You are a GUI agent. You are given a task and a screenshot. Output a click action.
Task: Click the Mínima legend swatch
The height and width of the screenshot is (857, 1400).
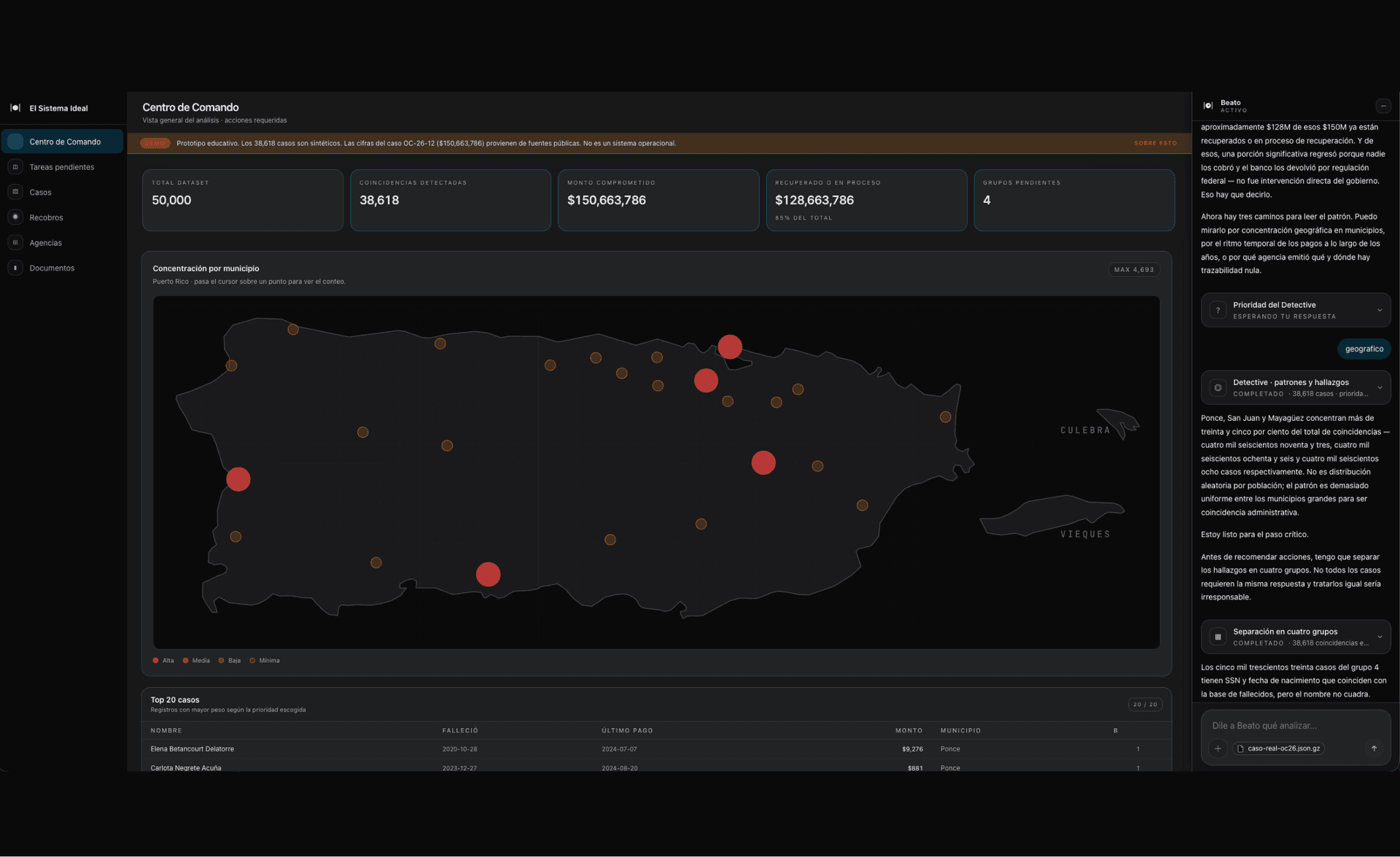click(x=252, y=661)
